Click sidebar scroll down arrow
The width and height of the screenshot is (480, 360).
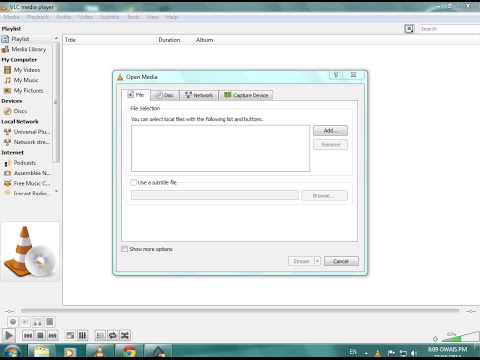(56, 191)
